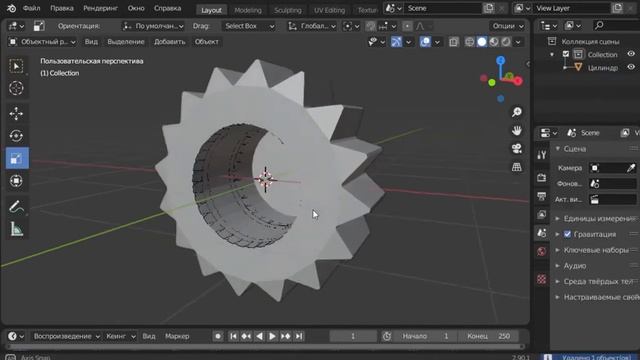The height and width of the screenshot is (360, 640).
Task: Click the Blender logo menu icon
Action: pos(11,8)
